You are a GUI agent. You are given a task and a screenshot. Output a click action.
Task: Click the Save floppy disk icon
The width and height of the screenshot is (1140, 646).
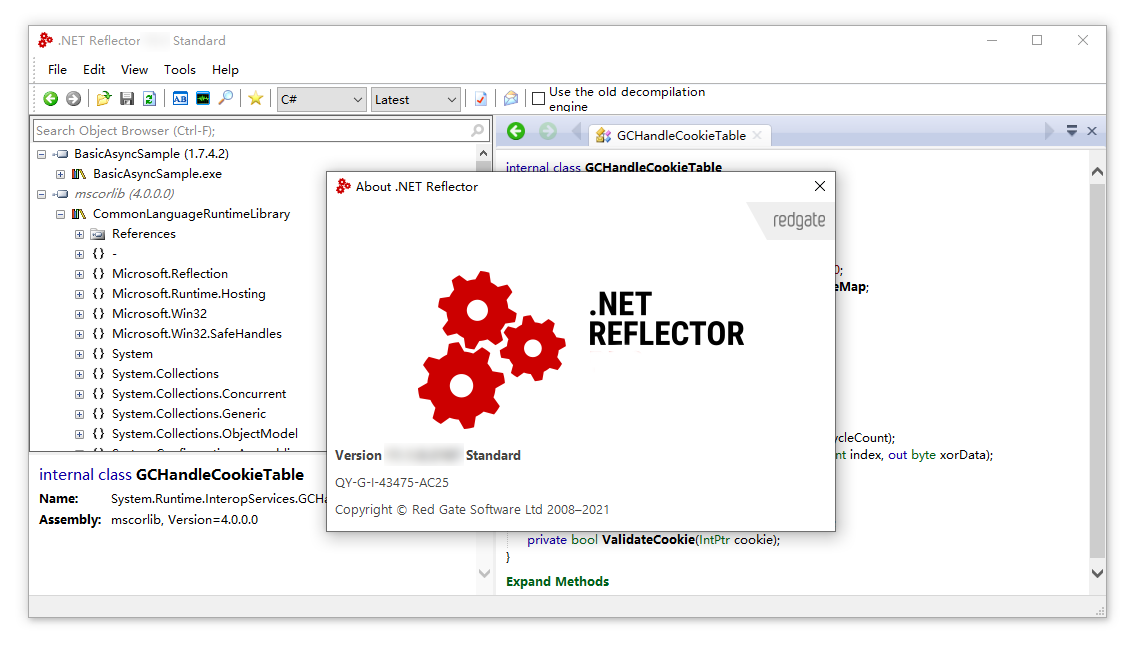coord(127,99)
